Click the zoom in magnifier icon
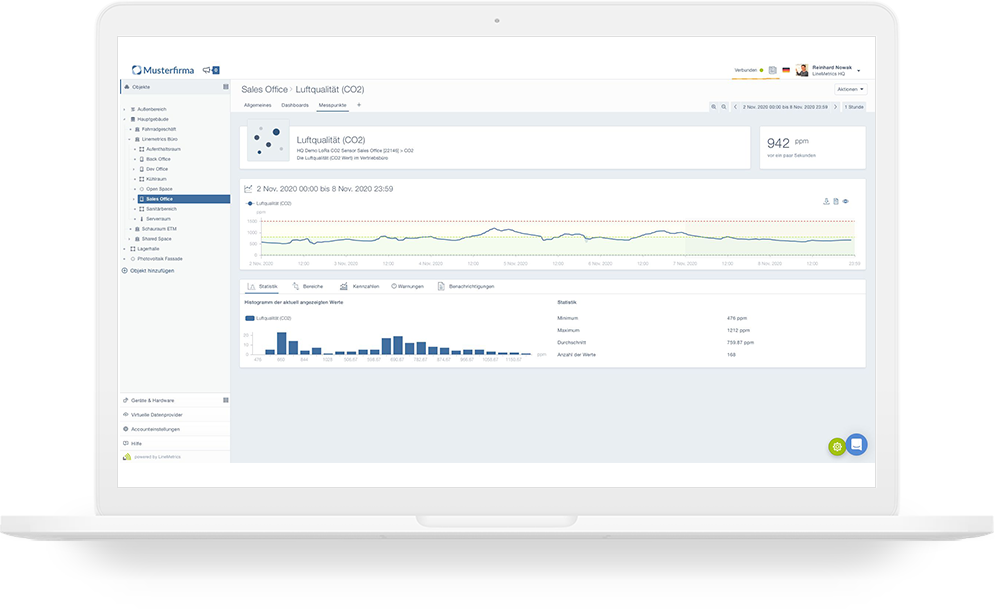The height and width of the screenshot is (609, 995). pos(713,106)
